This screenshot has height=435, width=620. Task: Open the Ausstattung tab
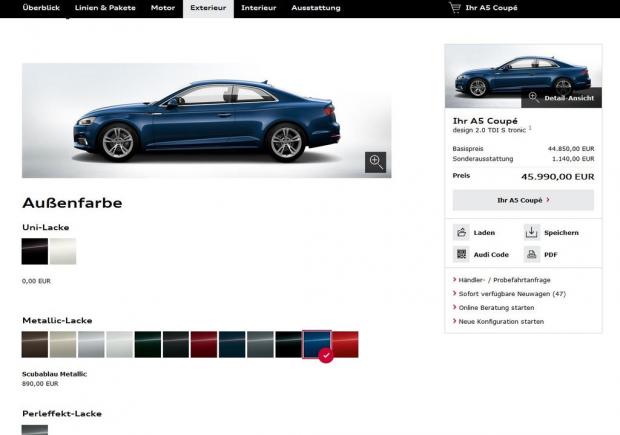click(315, 8)
